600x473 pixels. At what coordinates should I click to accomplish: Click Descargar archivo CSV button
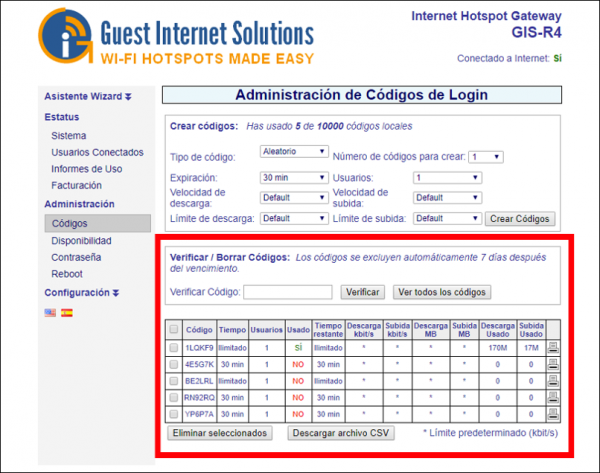pyautogui.click(x=341, y=433)
